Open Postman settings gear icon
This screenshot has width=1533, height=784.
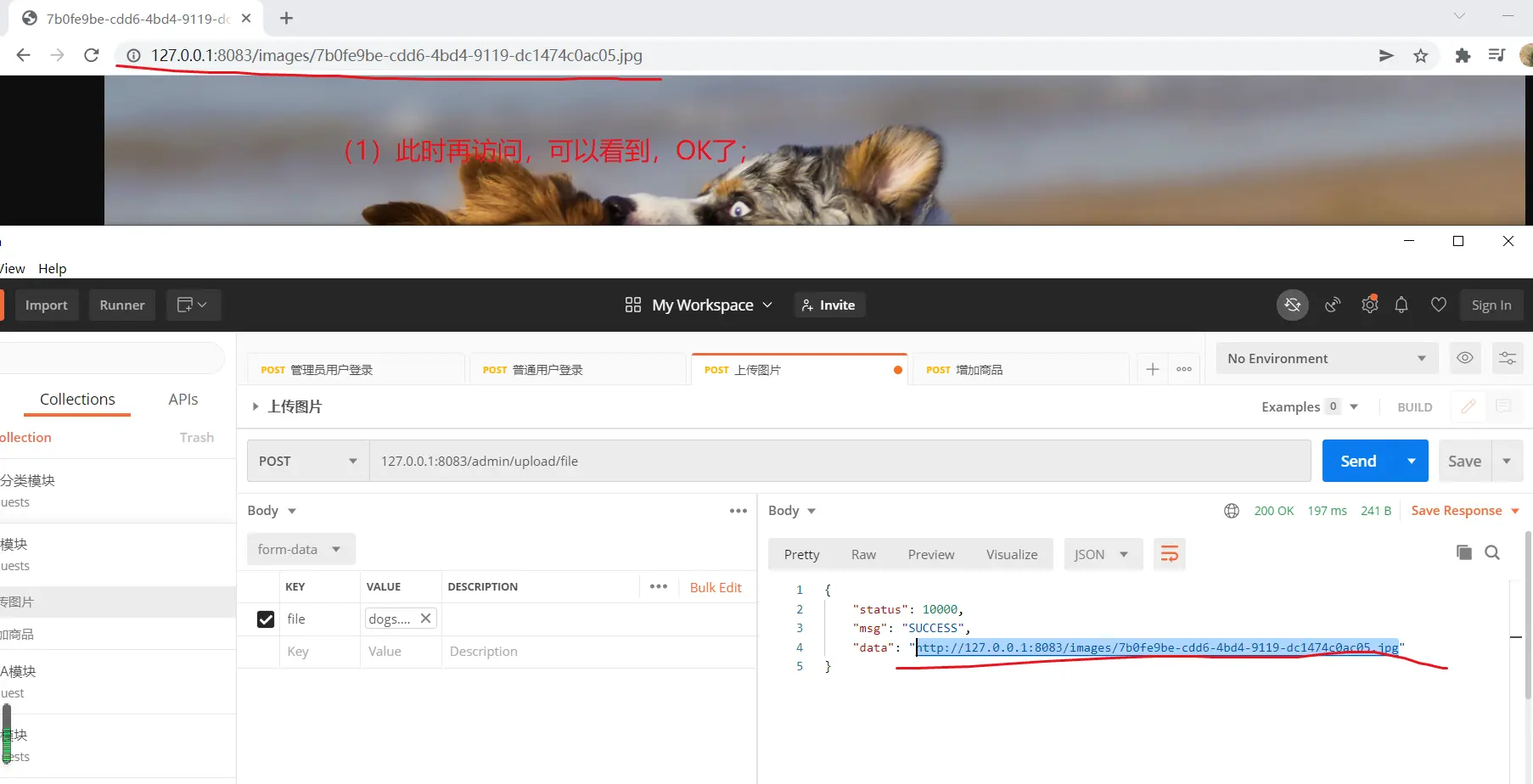click(1369, 304)
